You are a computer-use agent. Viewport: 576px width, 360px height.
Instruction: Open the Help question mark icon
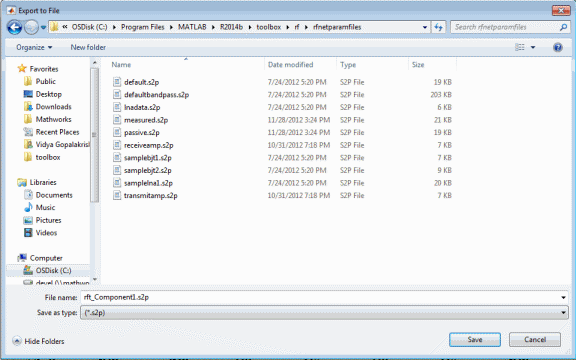(x=558, y=47)
